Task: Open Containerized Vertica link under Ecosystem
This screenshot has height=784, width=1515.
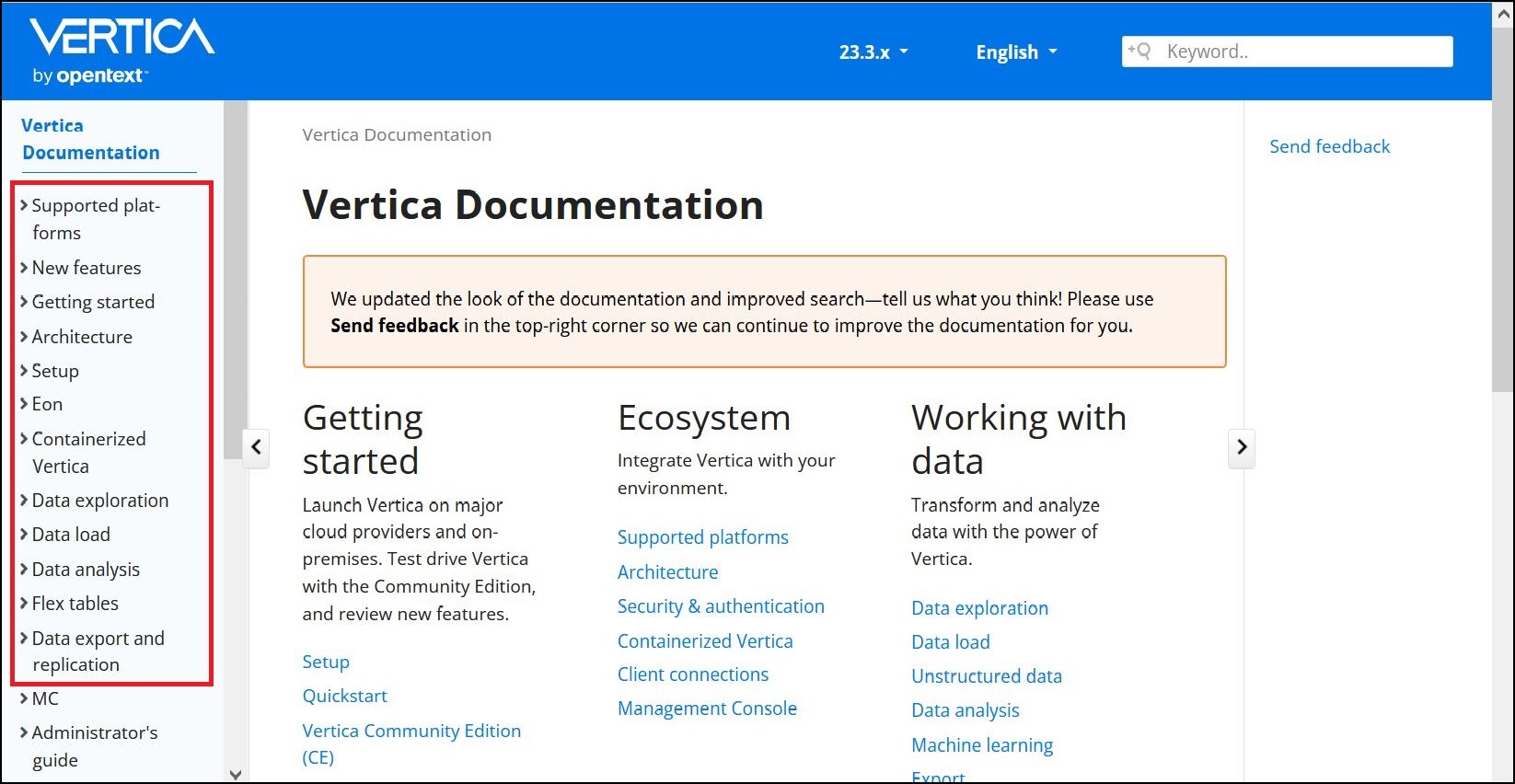Action: click(x=705, y=641)
